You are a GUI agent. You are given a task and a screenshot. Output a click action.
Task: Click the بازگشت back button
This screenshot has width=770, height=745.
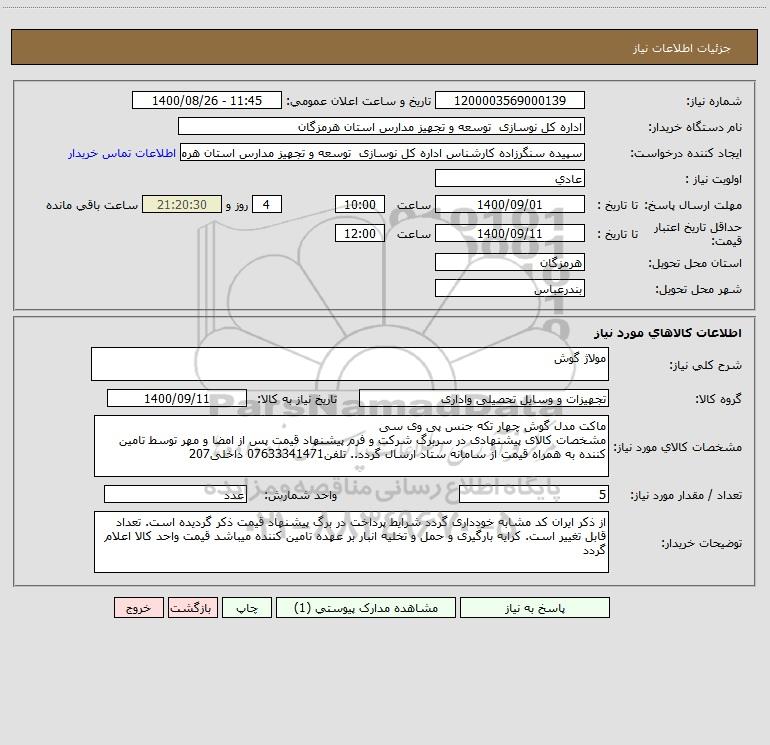pyautogui.click(x=192, y=607)
